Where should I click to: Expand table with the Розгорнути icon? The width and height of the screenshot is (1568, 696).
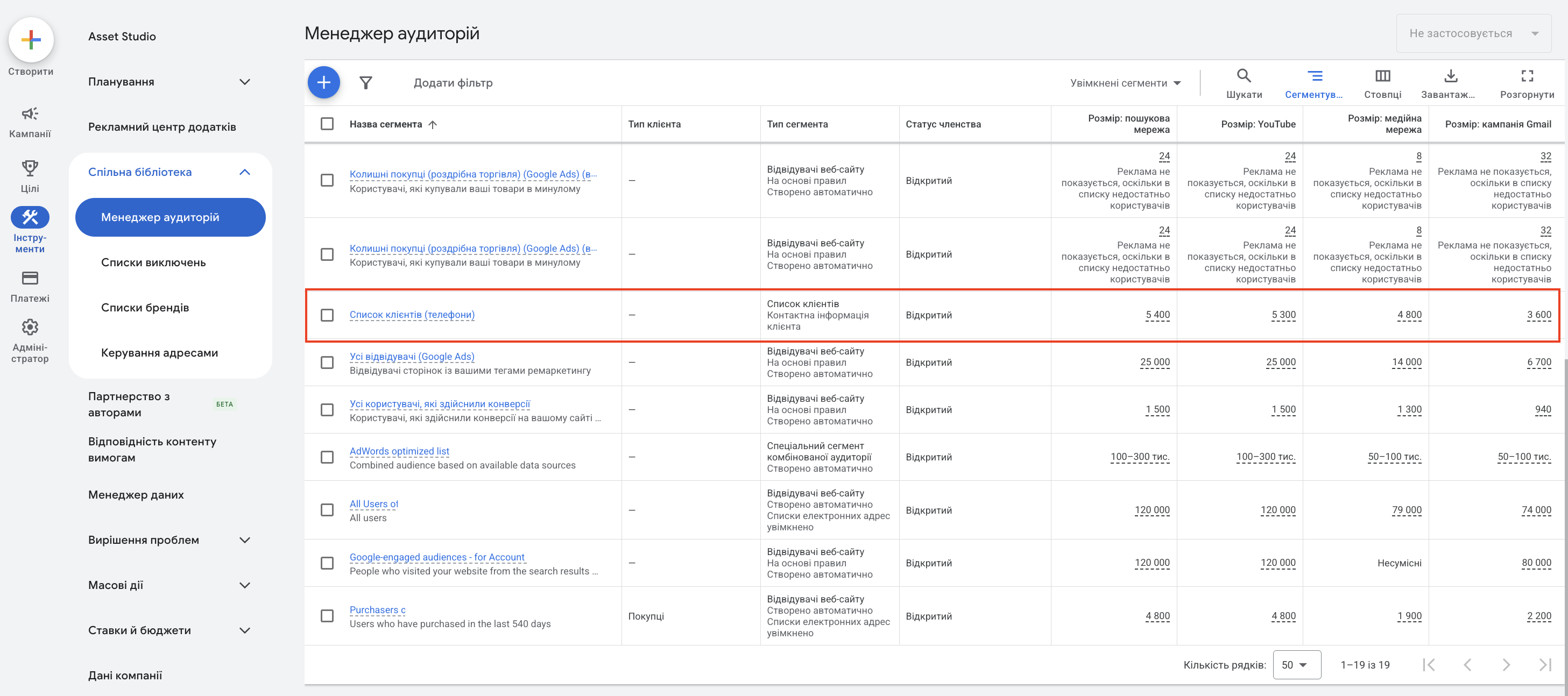pyautogui.click(x=1527, y=76)
